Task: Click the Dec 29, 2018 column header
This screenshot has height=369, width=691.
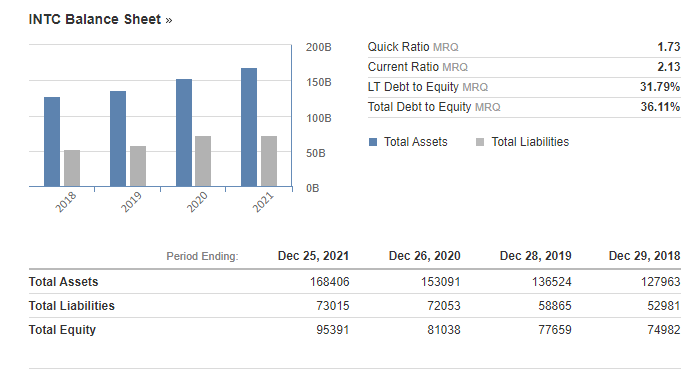Action: [644, 256]
